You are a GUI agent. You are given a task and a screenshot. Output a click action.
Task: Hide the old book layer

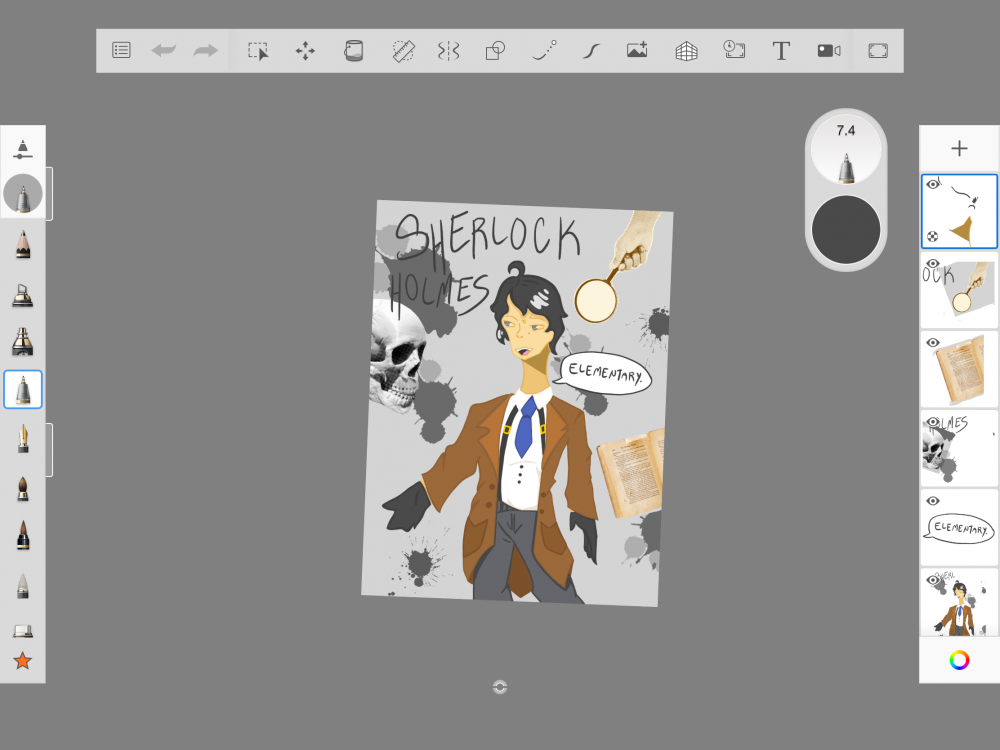tap(932, 342)
